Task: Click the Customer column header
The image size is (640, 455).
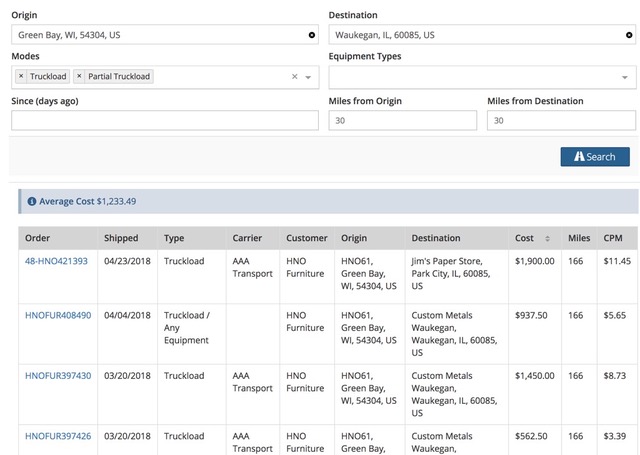Action: (307, 238)
